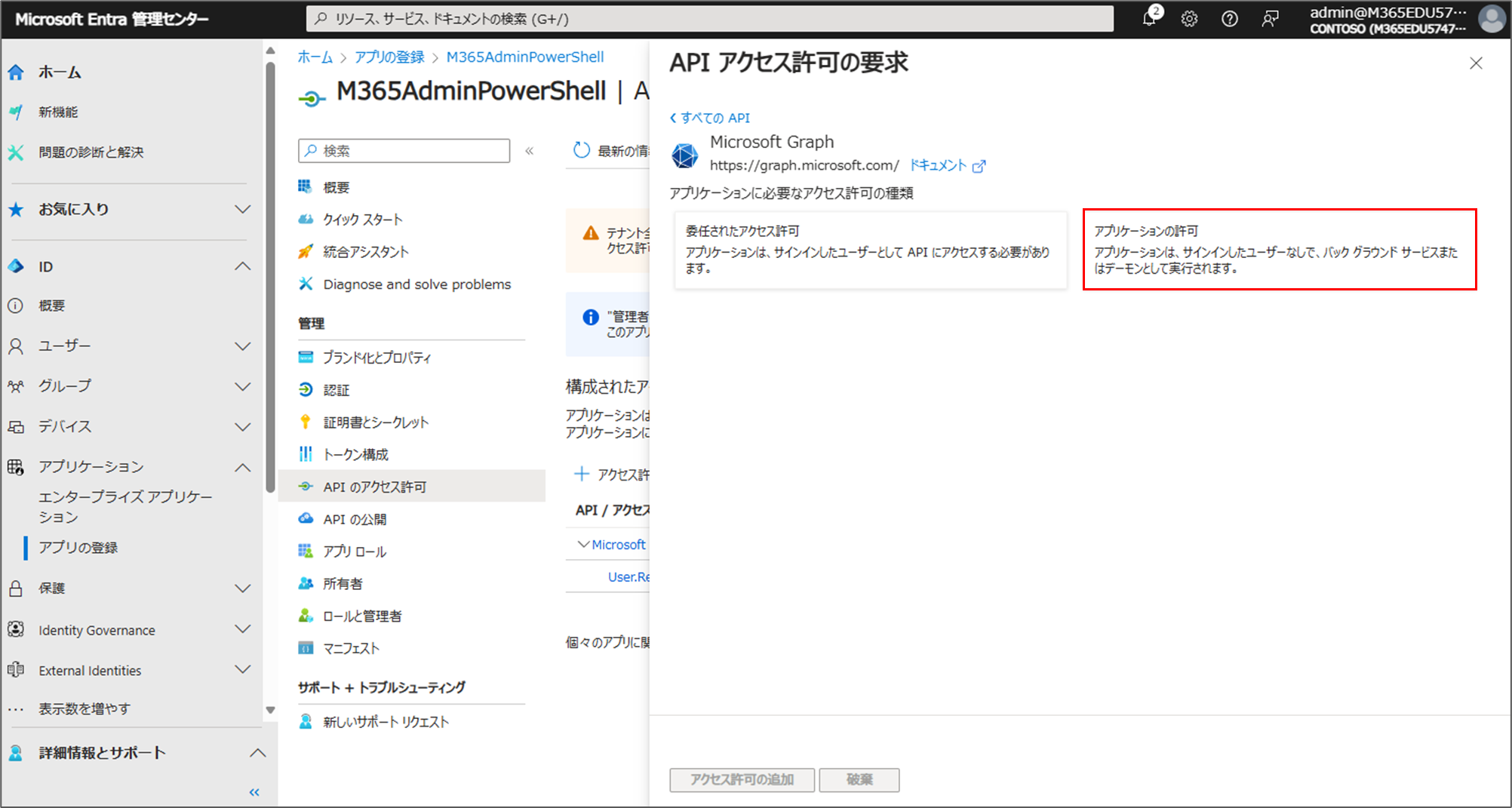Collapse the Microsoft Graph permissions group

click(x=583, y=544)
